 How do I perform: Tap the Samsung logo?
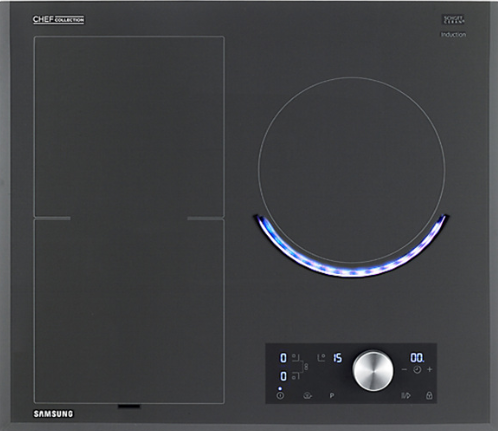53,414
